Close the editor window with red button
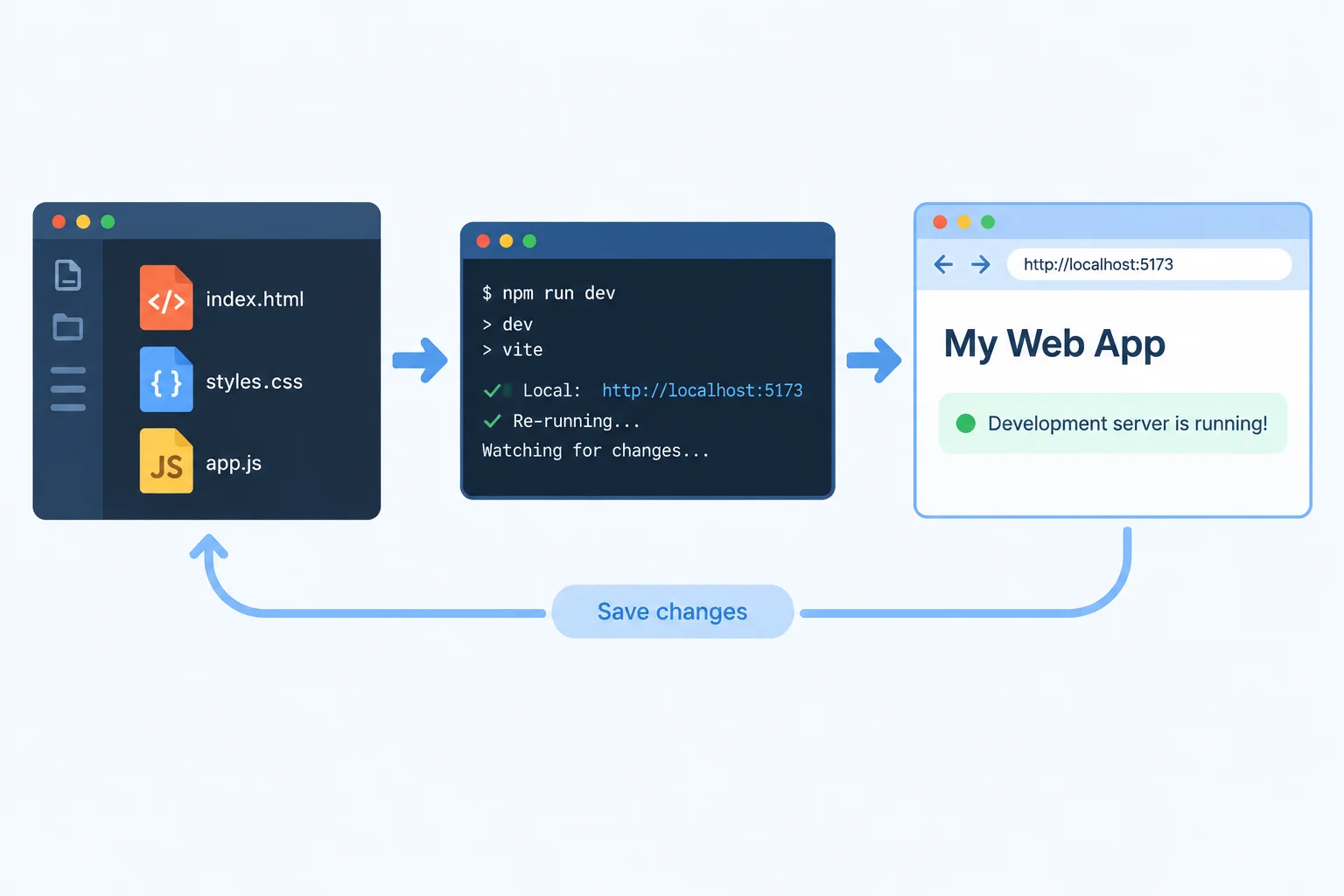 click(x=59, y=221)
